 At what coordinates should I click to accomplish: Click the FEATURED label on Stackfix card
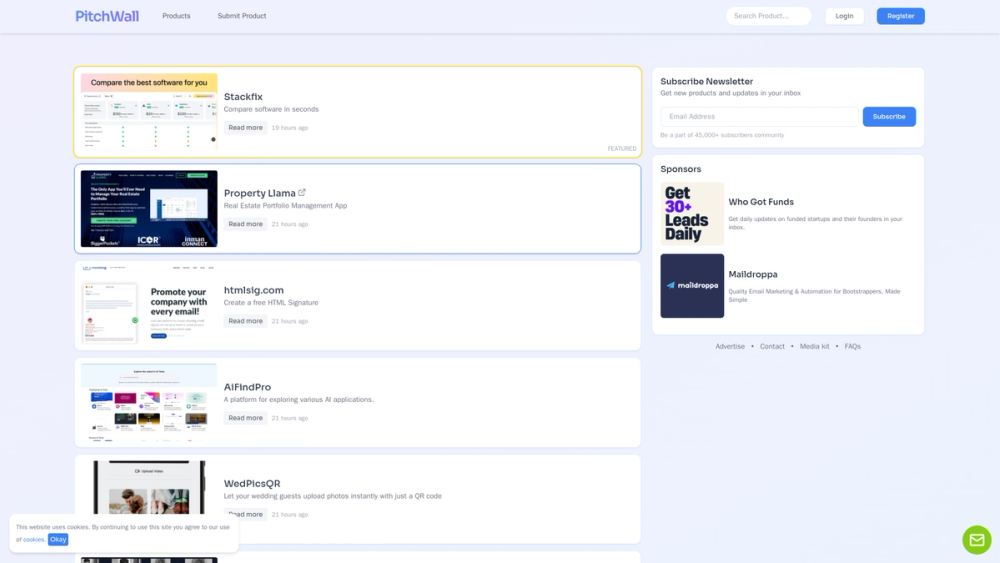tap(622, 149)
